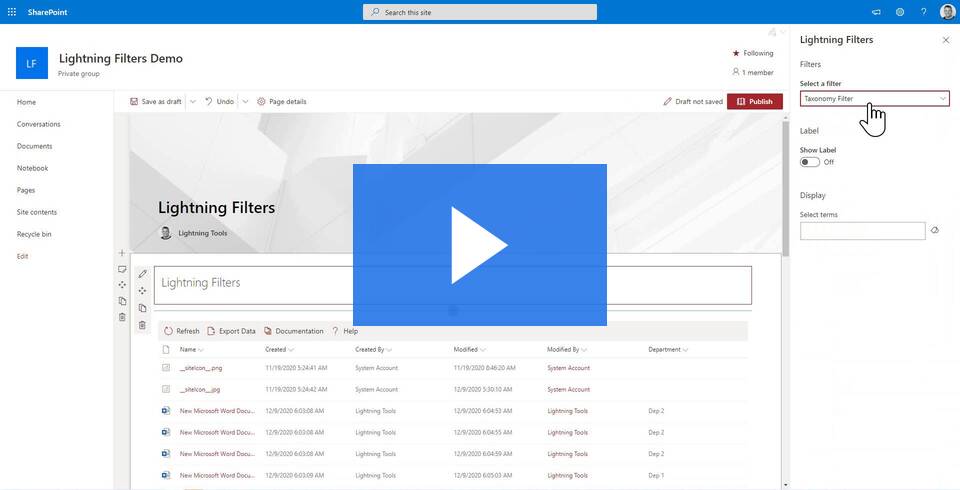Open the Select a filter dropdown
This screenshot has height=490, width=960.
pyautogui.click(x=874, y=99)
